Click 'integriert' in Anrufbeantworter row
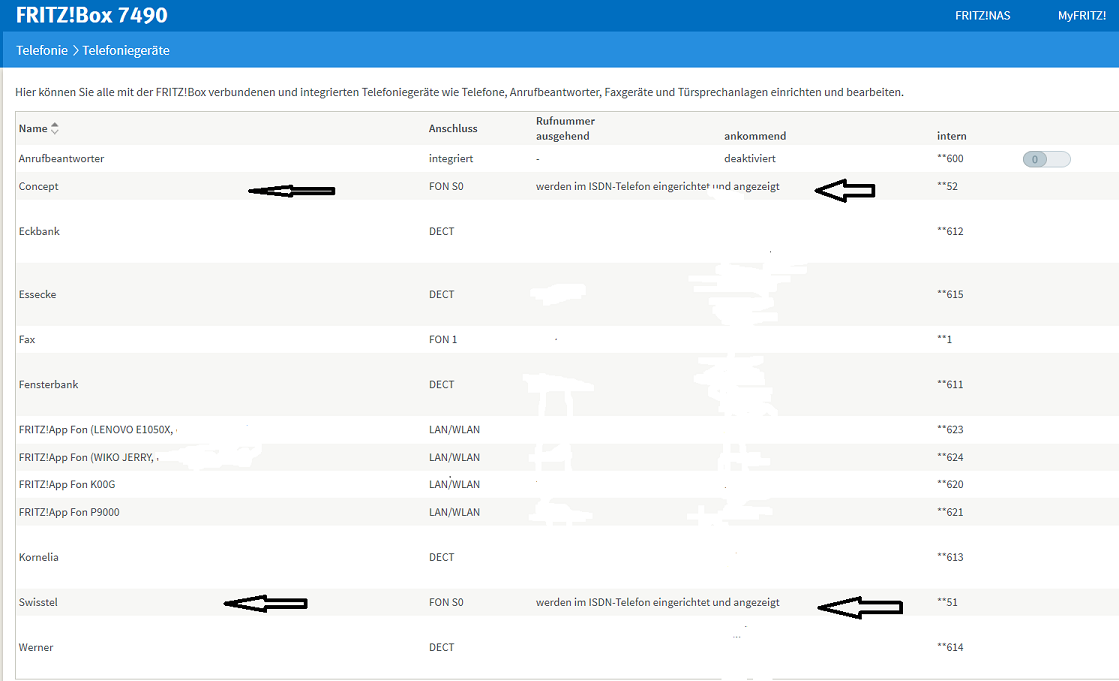This screenshot has width=1119, height=681. pos(451,158)
